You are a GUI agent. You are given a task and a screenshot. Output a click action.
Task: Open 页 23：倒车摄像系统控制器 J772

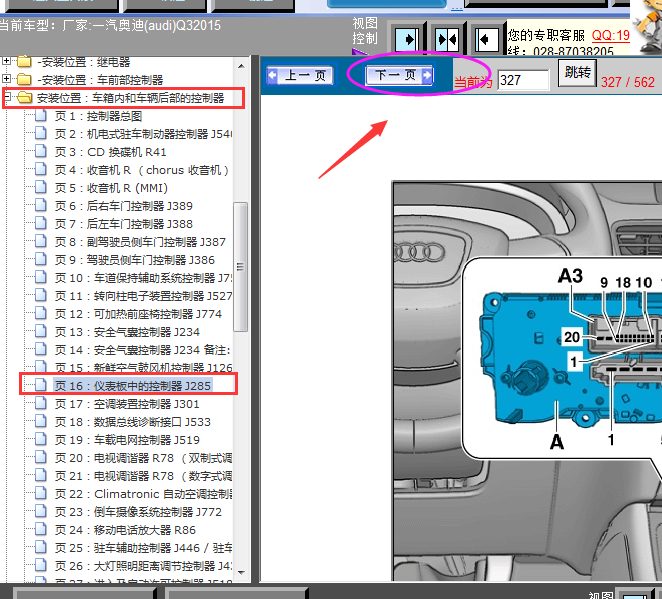click(138, 512)
